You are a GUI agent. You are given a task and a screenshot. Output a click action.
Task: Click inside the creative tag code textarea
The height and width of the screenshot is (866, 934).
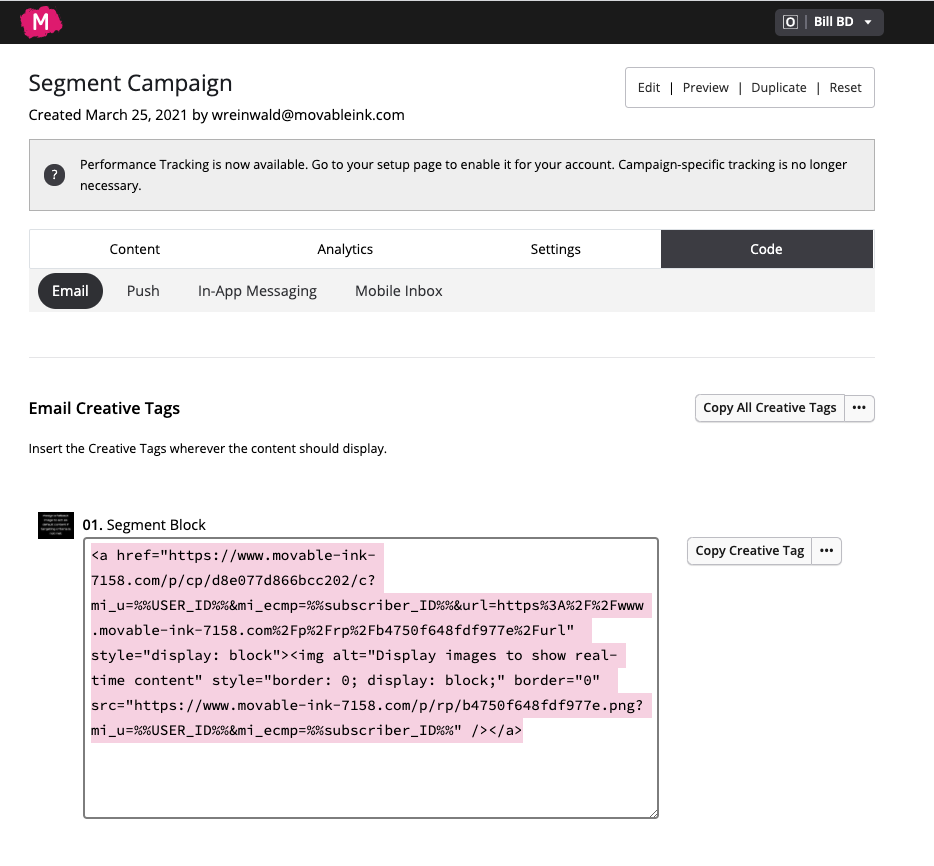tap(371, 678)
